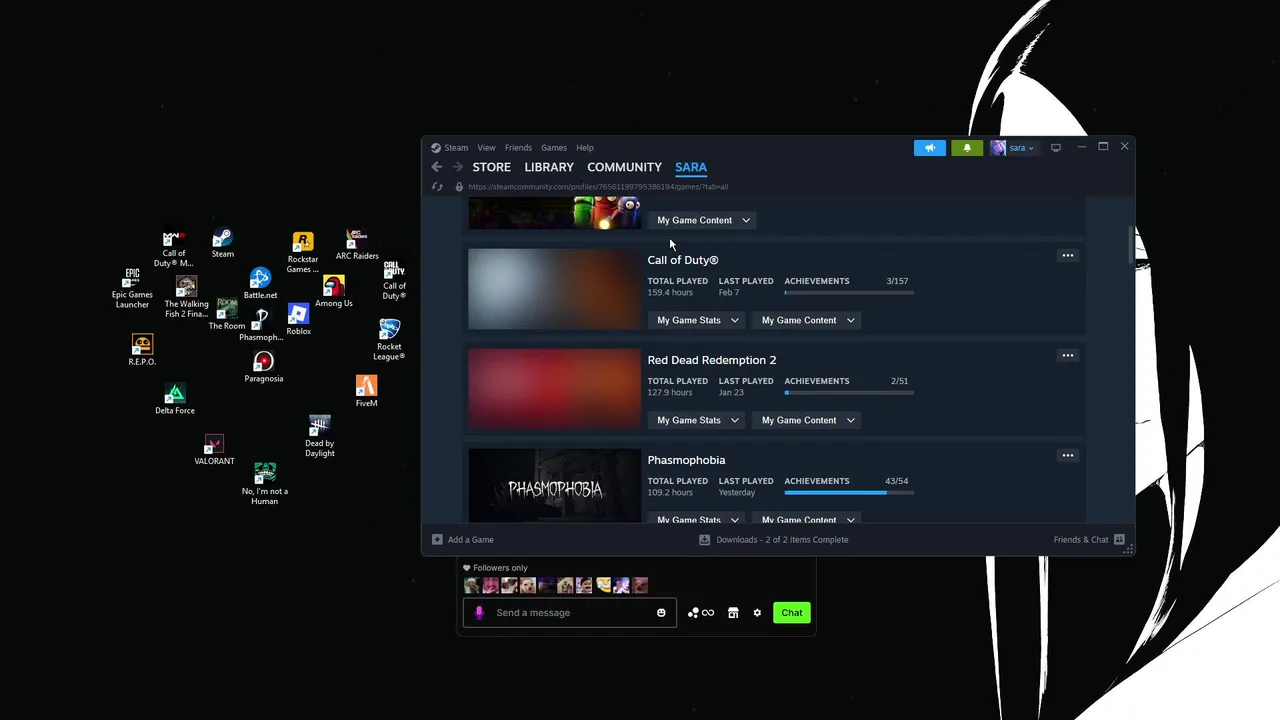Image resolution: width=1280 pixels, height=720 pixels.
Task: Open Red Dead Redemption 2 title link
Action: tap(712, 360)
